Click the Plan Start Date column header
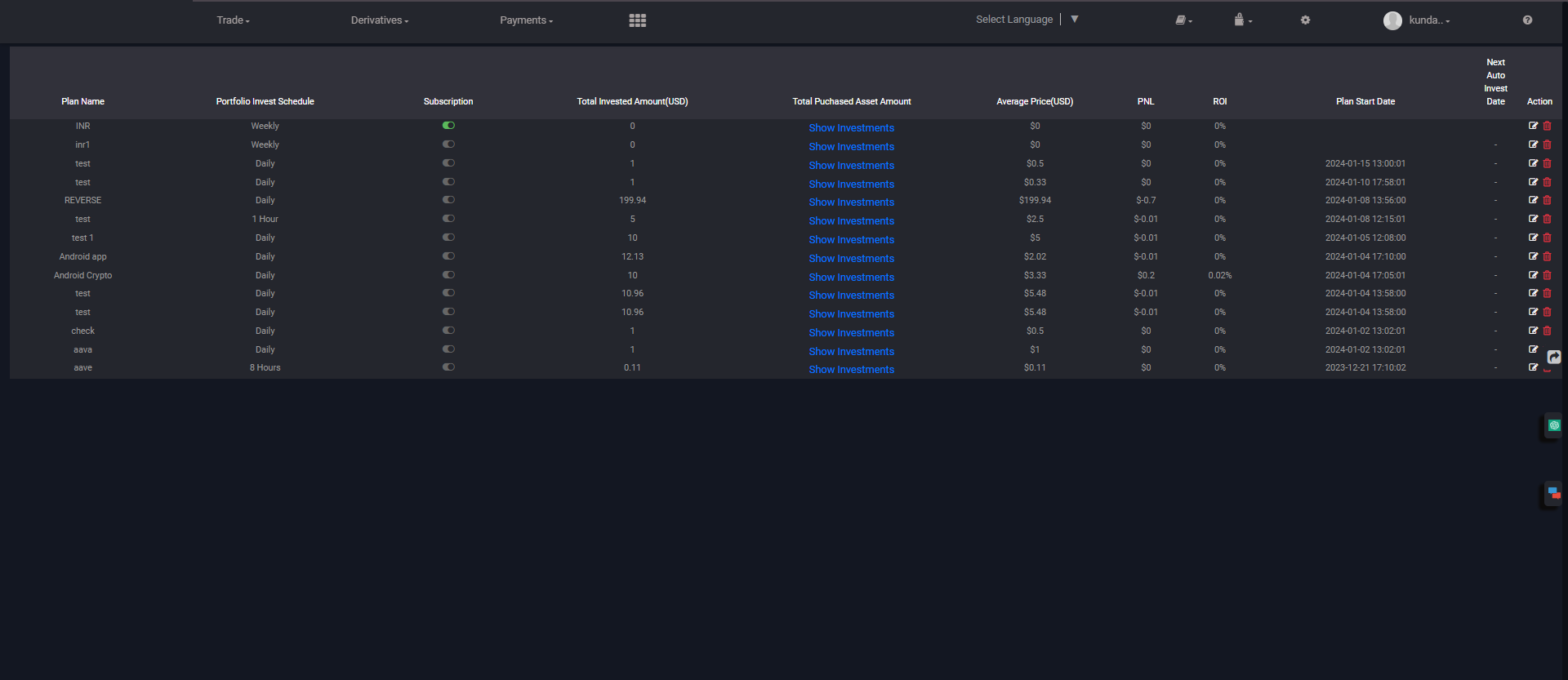The height and width of the screenshot is (680, 1568). point(1365,101)
